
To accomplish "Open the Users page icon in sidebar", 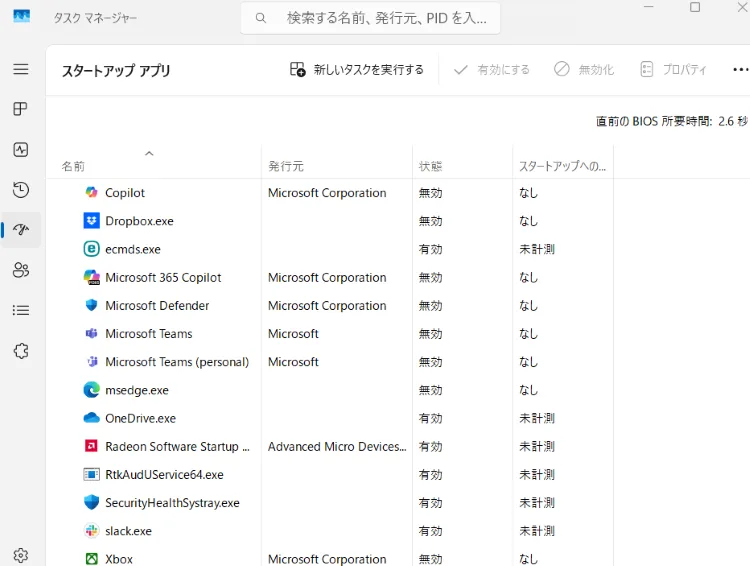I will (21, 270).
